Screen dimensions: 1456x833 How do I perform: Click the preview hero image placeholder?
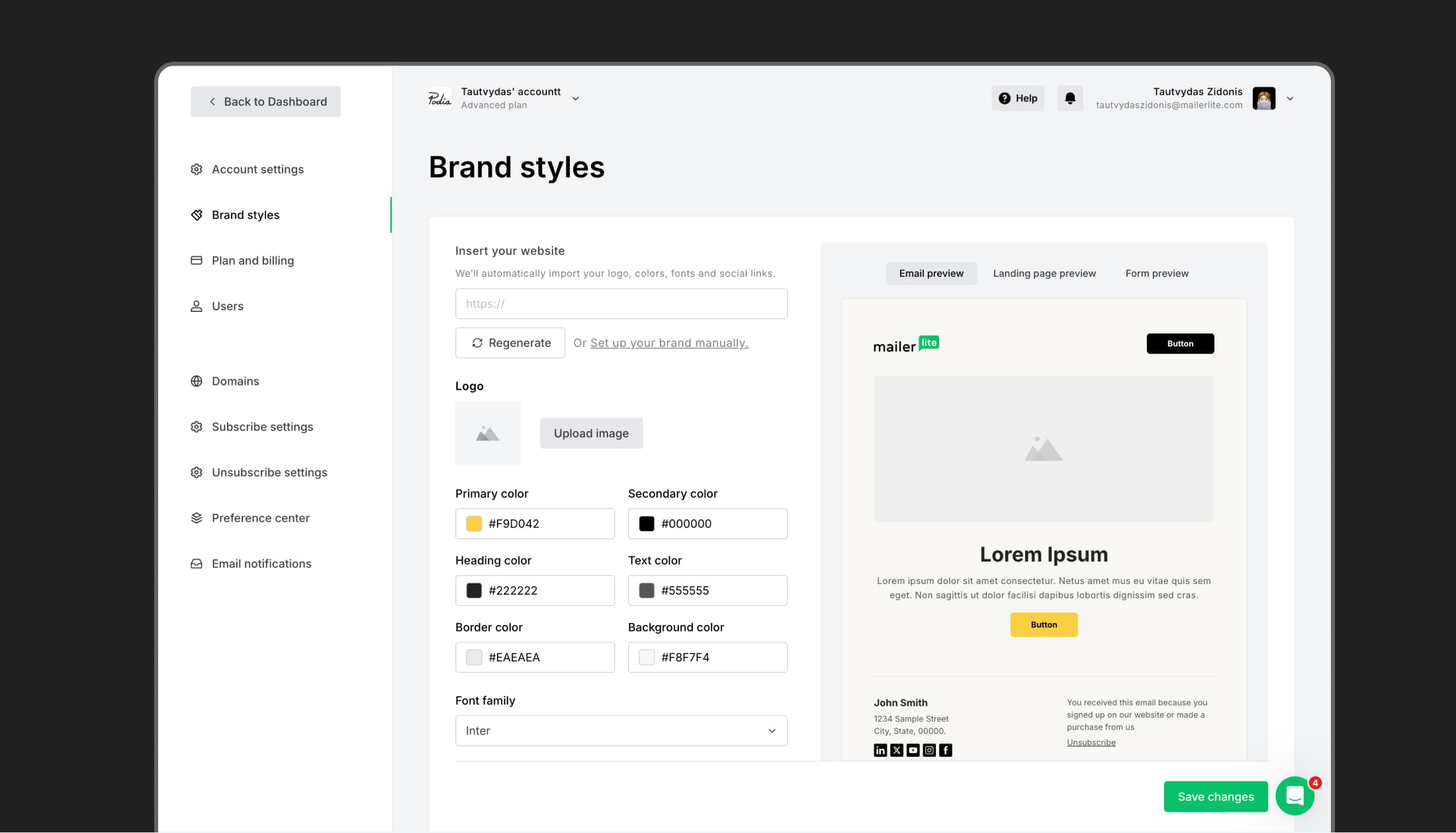[x=1044, y=449]
